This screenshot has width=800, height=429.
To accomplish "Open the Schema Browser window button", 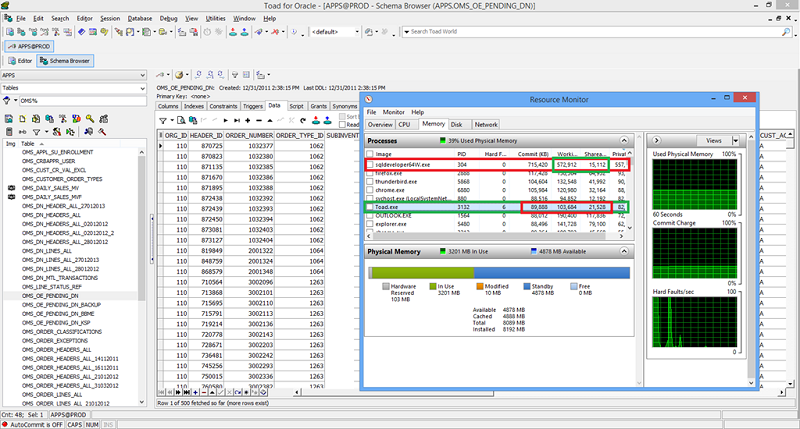I will tap(66, 61).
